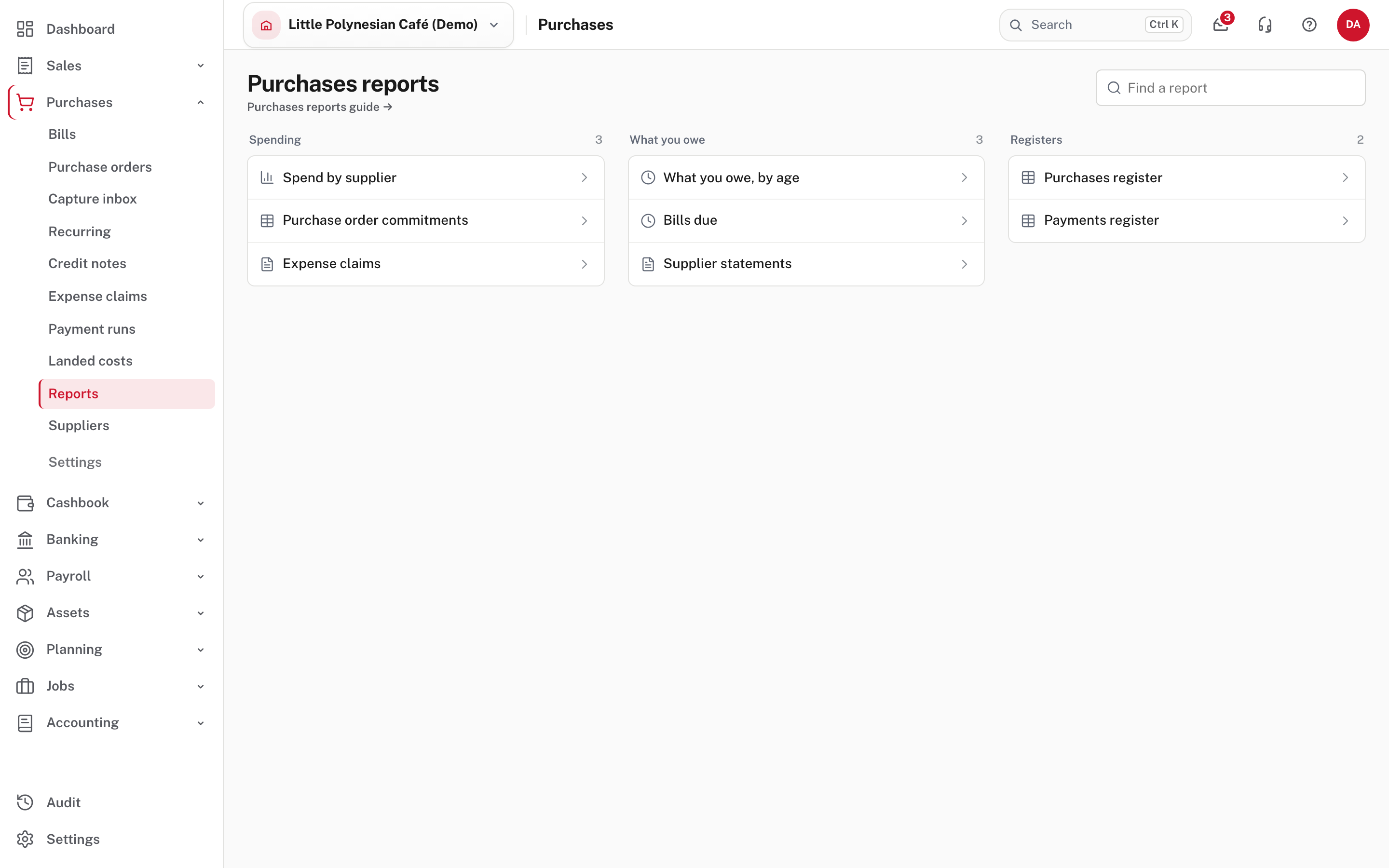
Task: Open the DA user avatar menu
Action: pyautogui.click(x=1353, y=25)
